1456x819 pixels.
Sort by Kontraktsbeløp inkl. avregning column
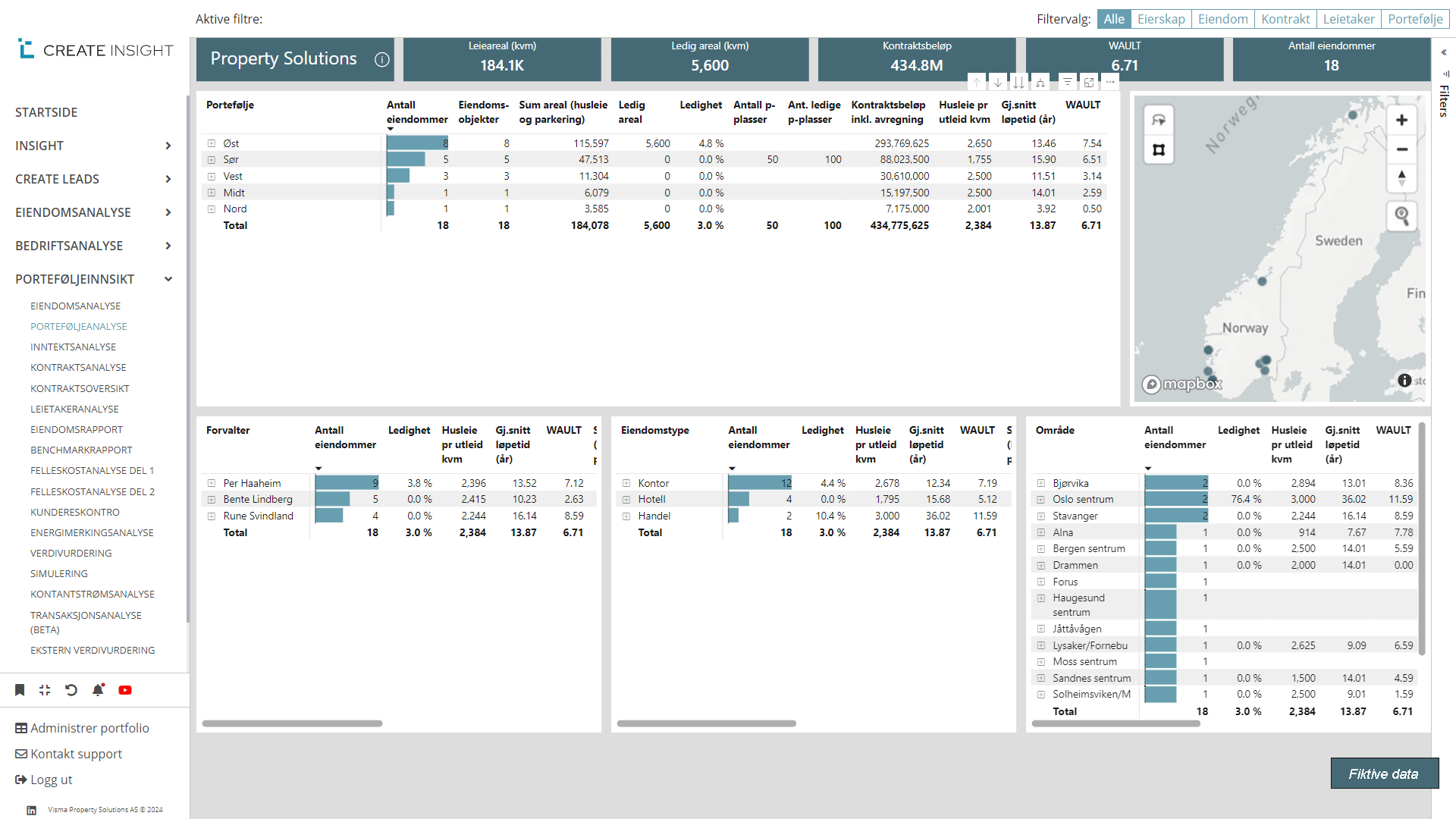click(x=888, y=112)
